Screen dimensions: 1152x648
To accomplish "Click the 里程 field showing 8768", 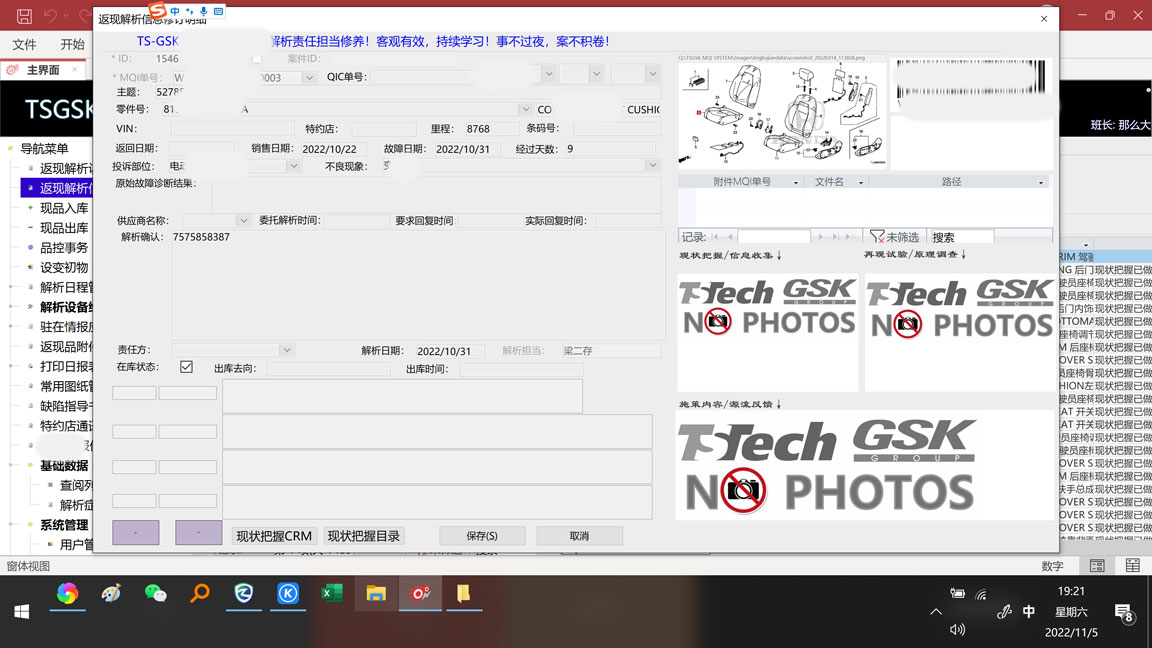I will [490, 129].
